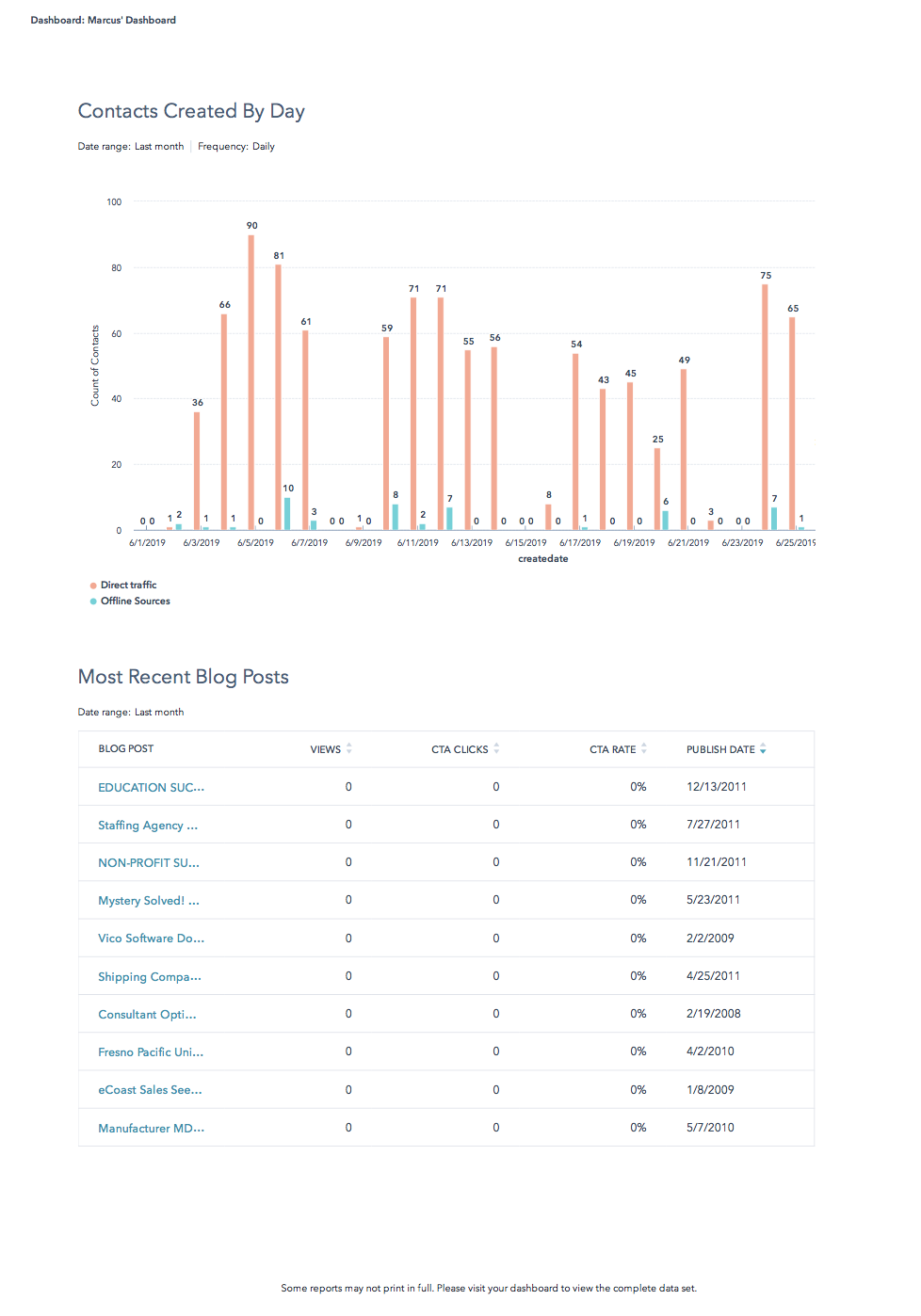Image resolution: width=921 pixels, height=1316 pixels.
Task: Click the CTA Clicks sort icon
Action: pyautogui.click(x=496, y=749)
